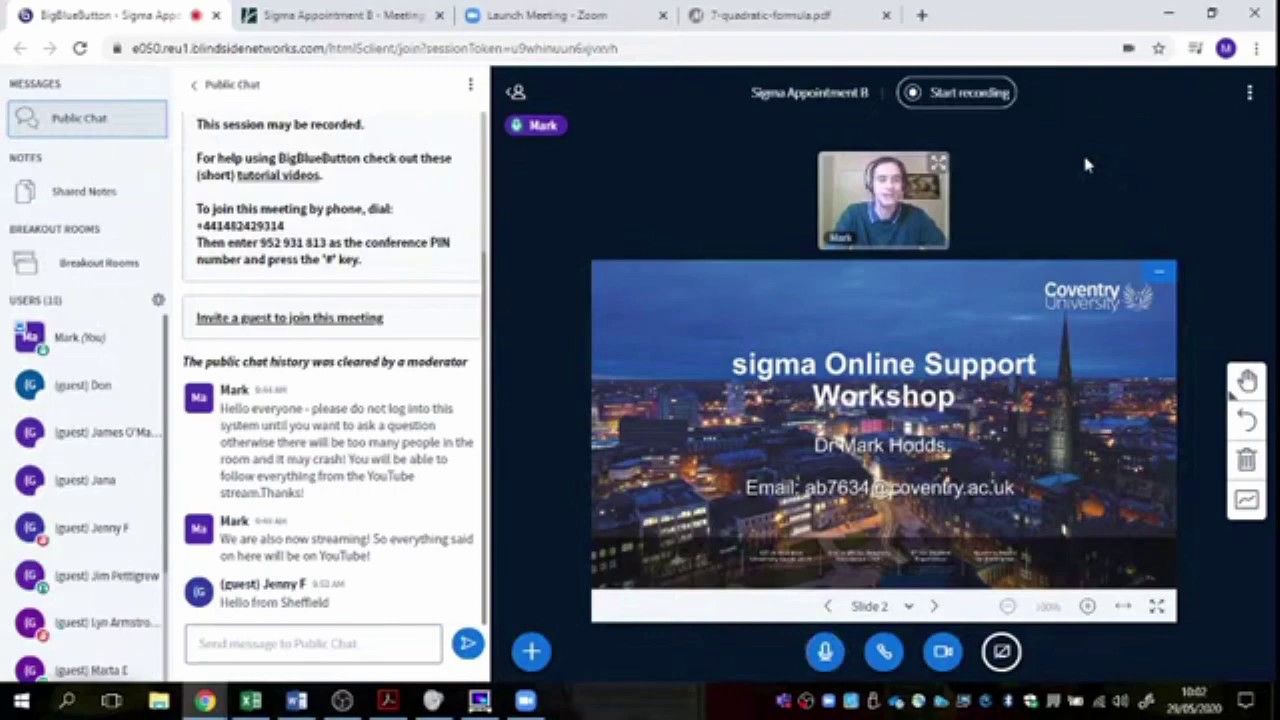
Task: Fit slide to width
Action: coord(1123,606)
